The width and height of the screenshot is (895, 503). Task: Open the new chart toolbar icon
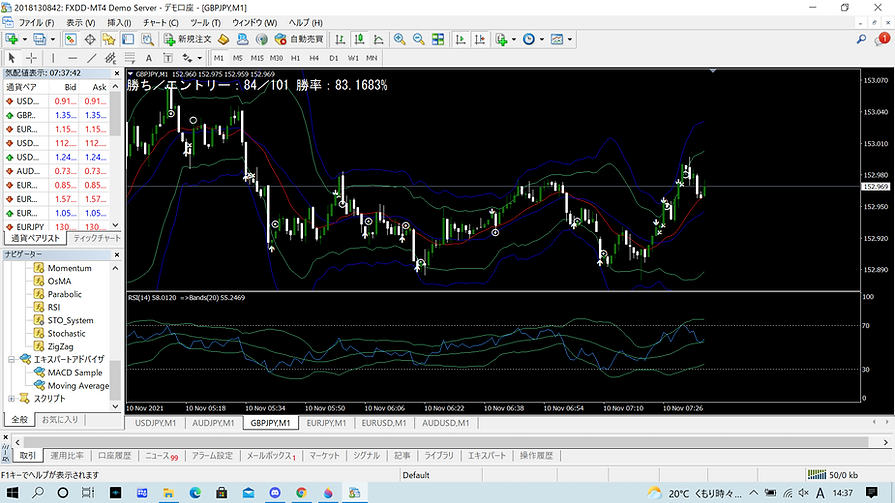coord(12,39)
